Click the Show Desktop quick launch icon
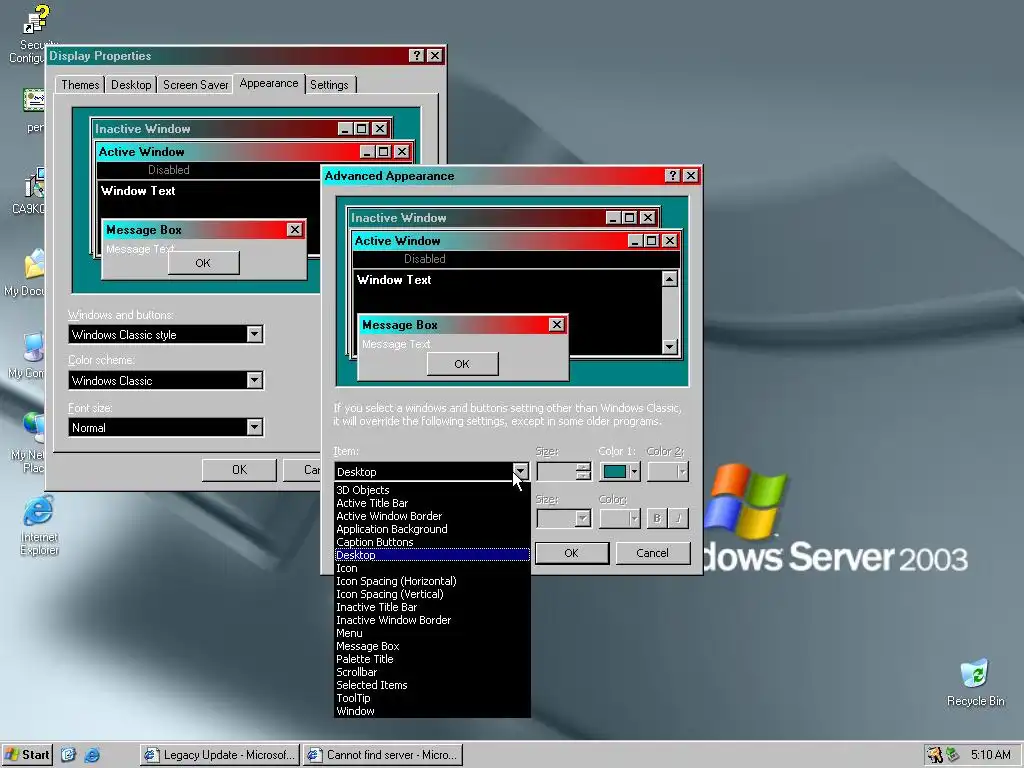The image size is (1024, 768). click(x=69, y=755)
